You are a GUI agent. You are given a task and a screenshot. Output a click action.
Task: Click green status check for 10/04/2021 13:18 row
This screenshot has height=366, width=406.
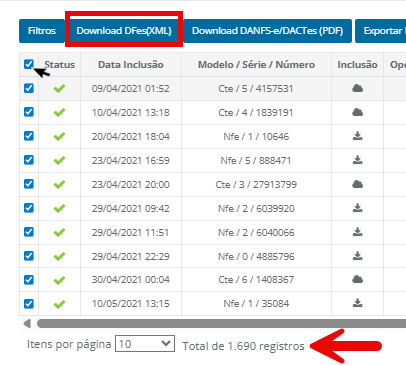[x=59, y=113]
